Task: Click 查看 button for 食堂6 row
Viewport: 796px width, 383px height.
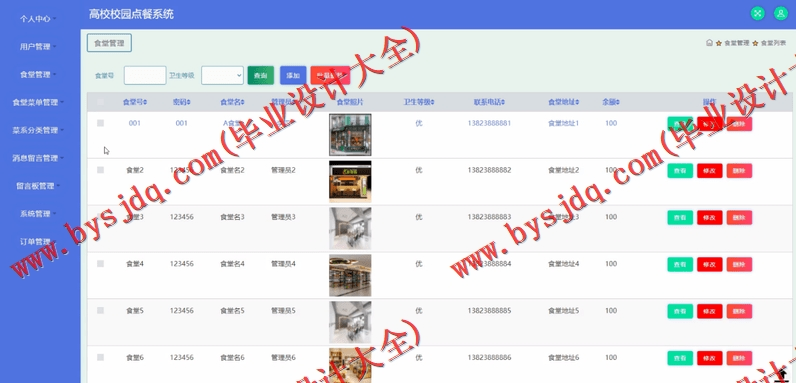Action: click(x=680, y=358)
